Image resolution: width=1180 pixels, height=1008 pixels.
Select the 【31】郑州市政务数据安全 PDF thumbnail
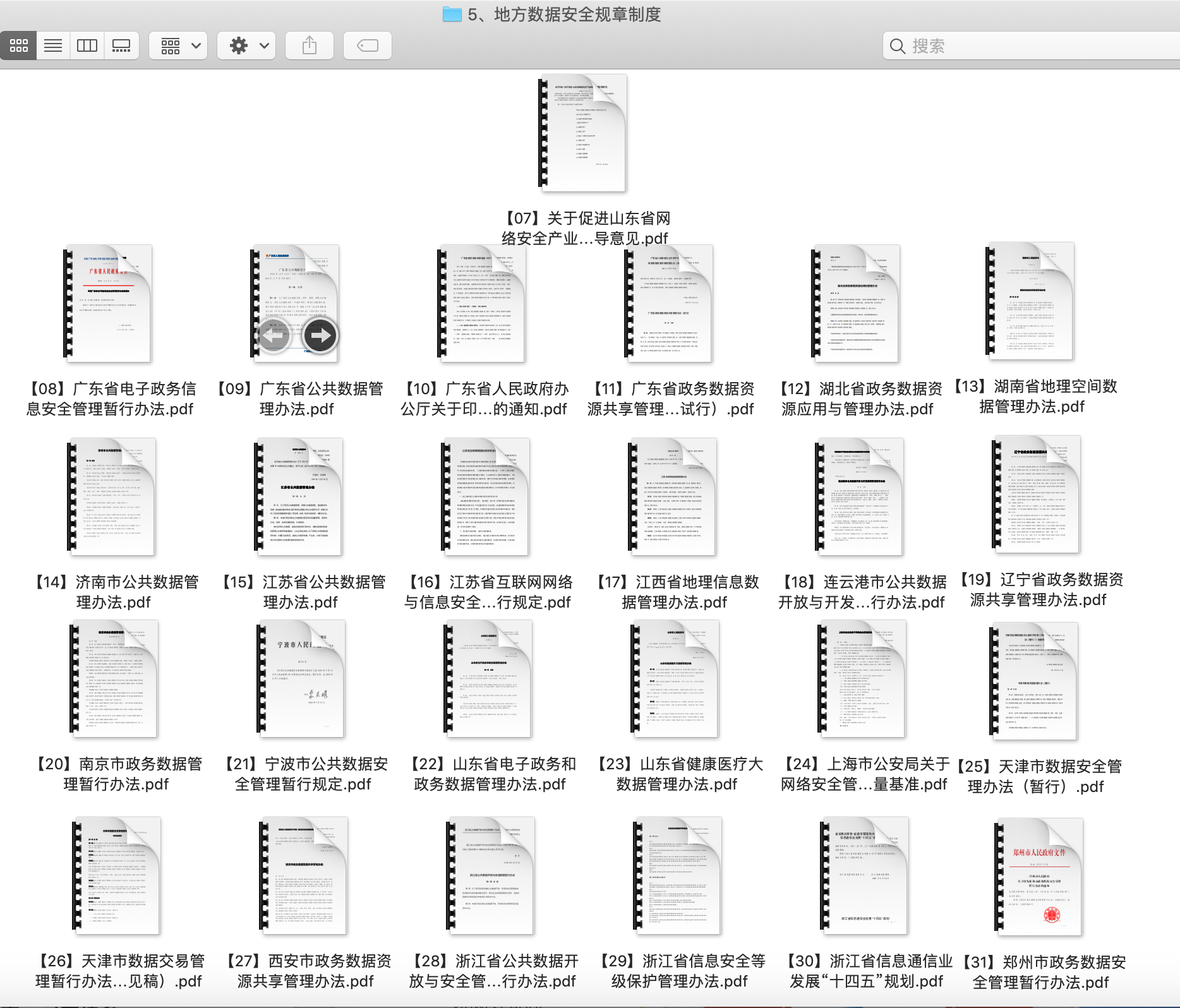[x=1039, y=877]
